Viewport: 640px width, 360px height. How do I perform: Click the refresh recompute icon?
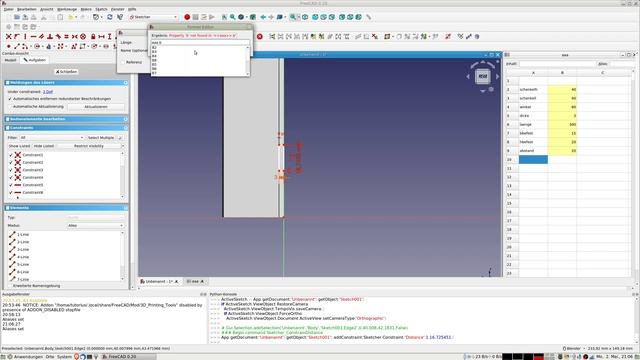(110, 17)
